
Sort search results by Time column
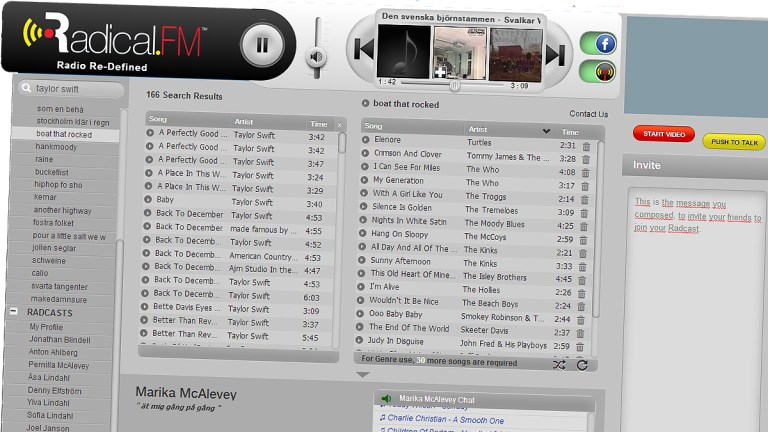click(x=319, y=124)
